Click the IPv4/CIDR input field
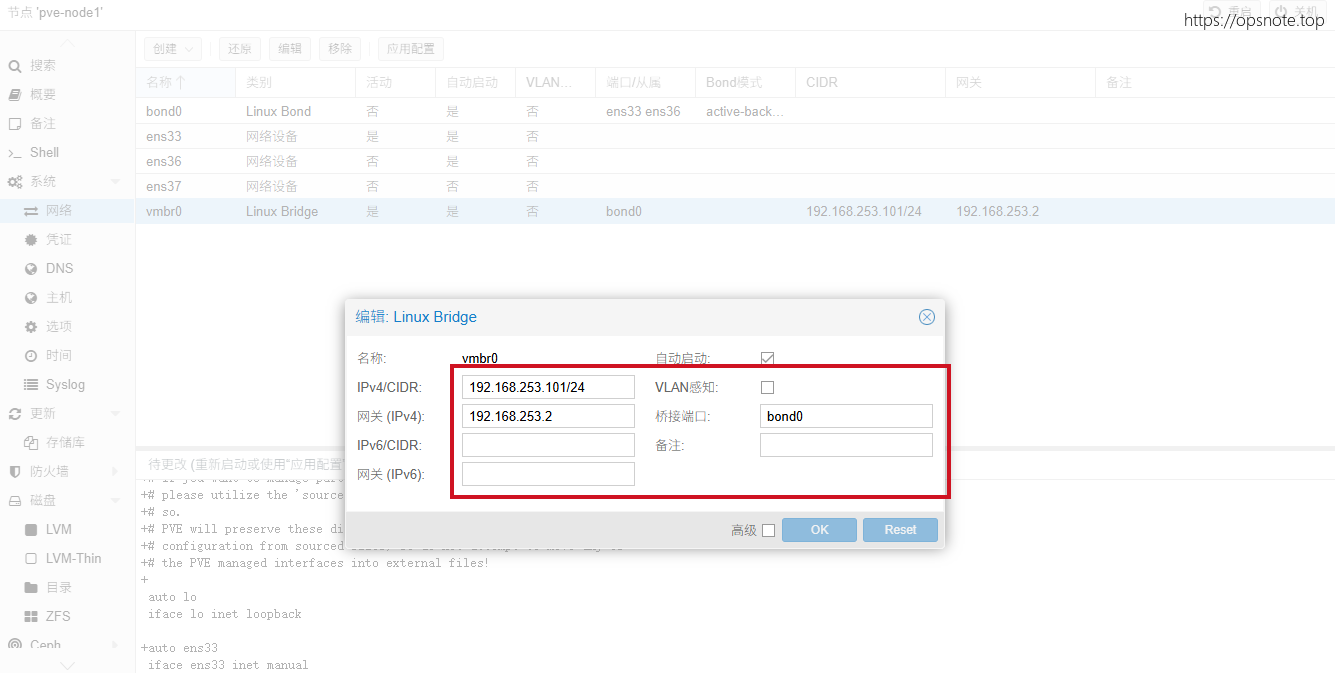This screenshot has height=673, width=1335. pos(548,387)
